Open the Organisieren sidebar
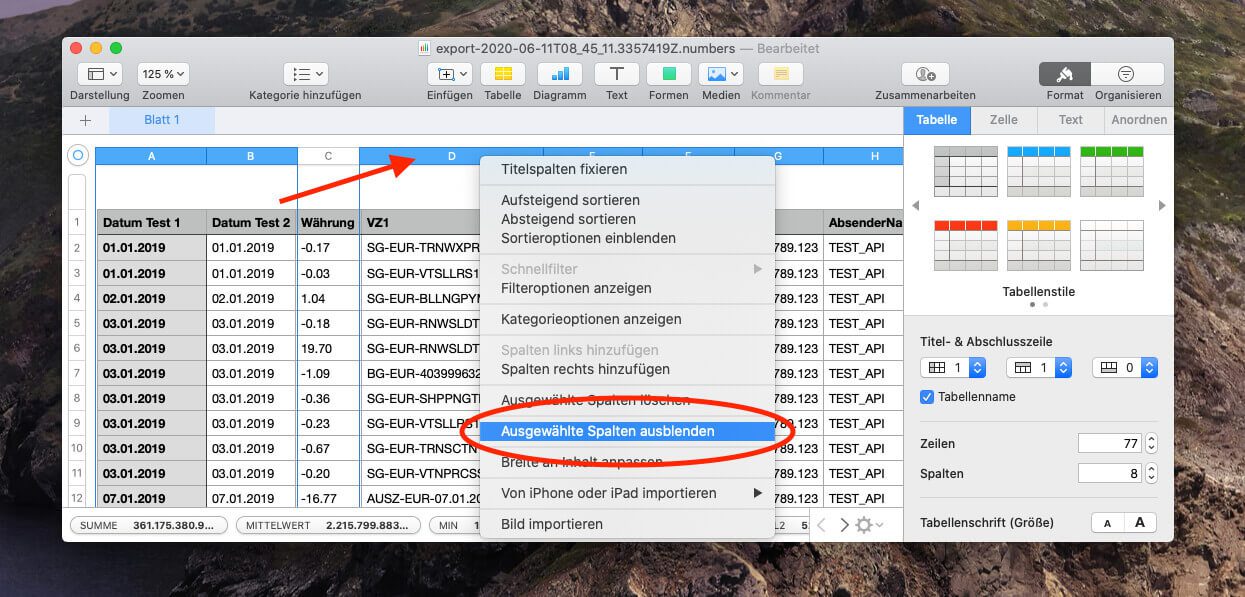 1127,75
